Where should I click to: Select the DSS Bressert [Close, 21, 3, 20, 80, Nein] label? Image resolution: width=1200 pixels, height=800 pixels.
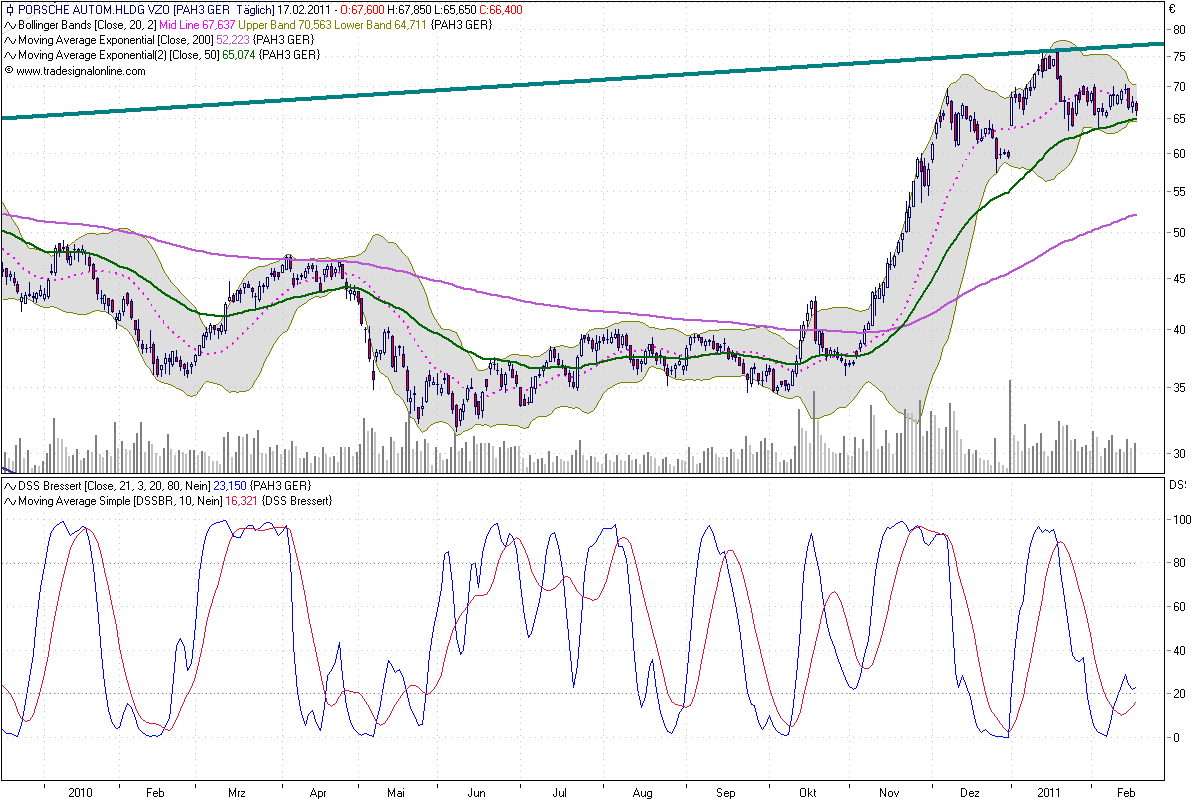[114, 485]
